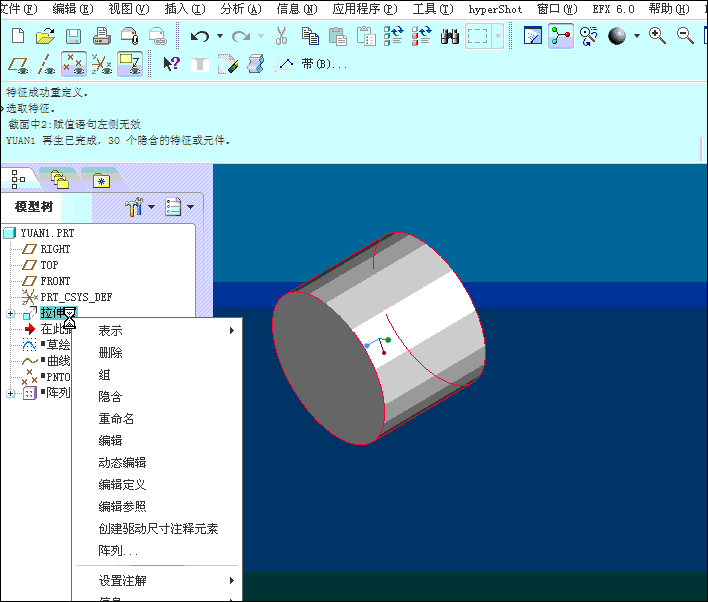Toggle datum axes display

pyautogui.click(x=46, y=64)
